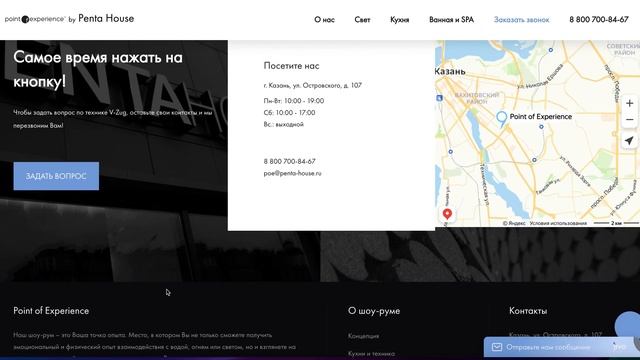The width and height of the screenshot is (640, 360).
Task: Click the poe@penta-house.ru email link
Action: click(x=292, y=173)
